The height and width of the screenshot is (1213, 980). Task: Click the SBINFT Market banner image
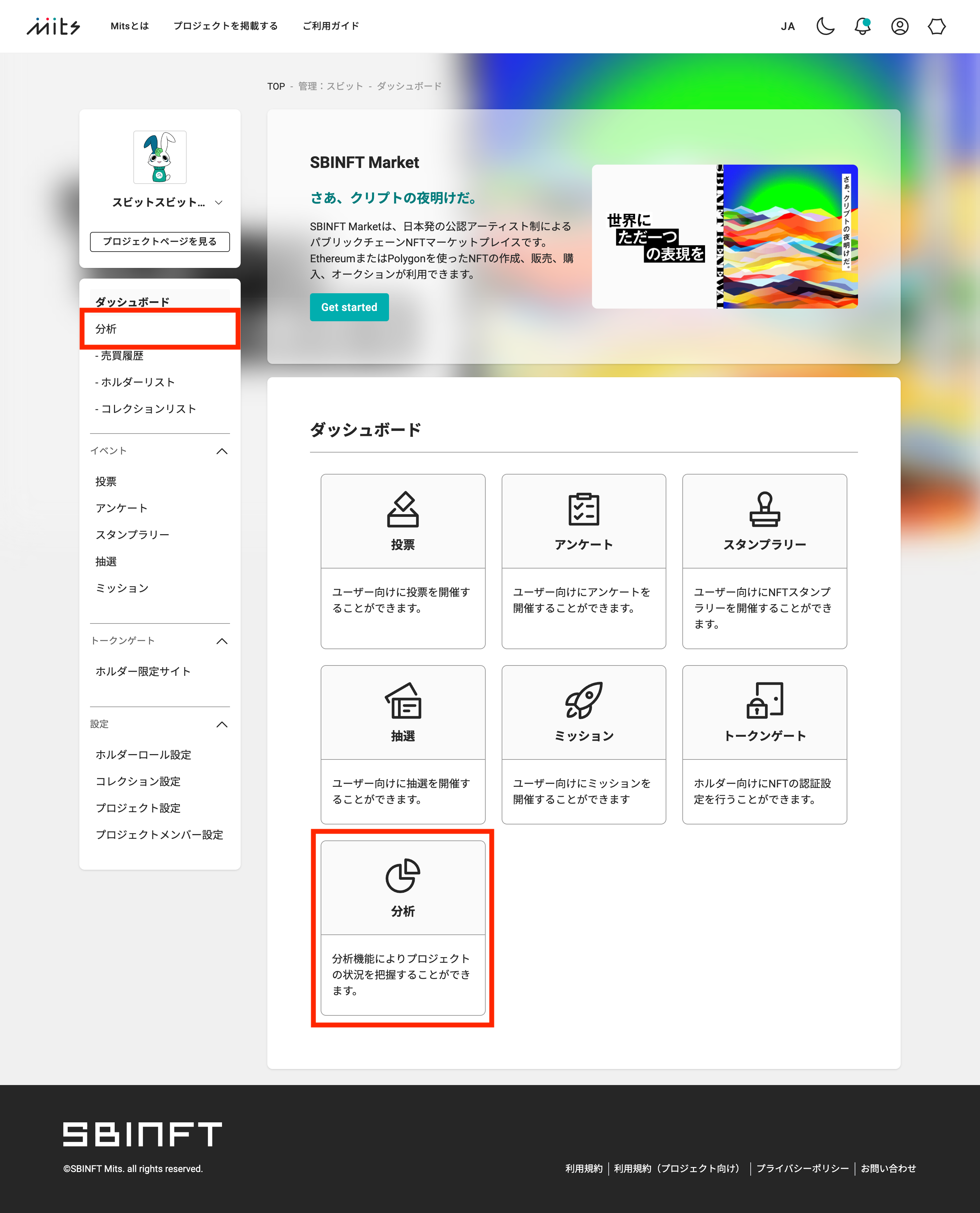tap(725, 237)
